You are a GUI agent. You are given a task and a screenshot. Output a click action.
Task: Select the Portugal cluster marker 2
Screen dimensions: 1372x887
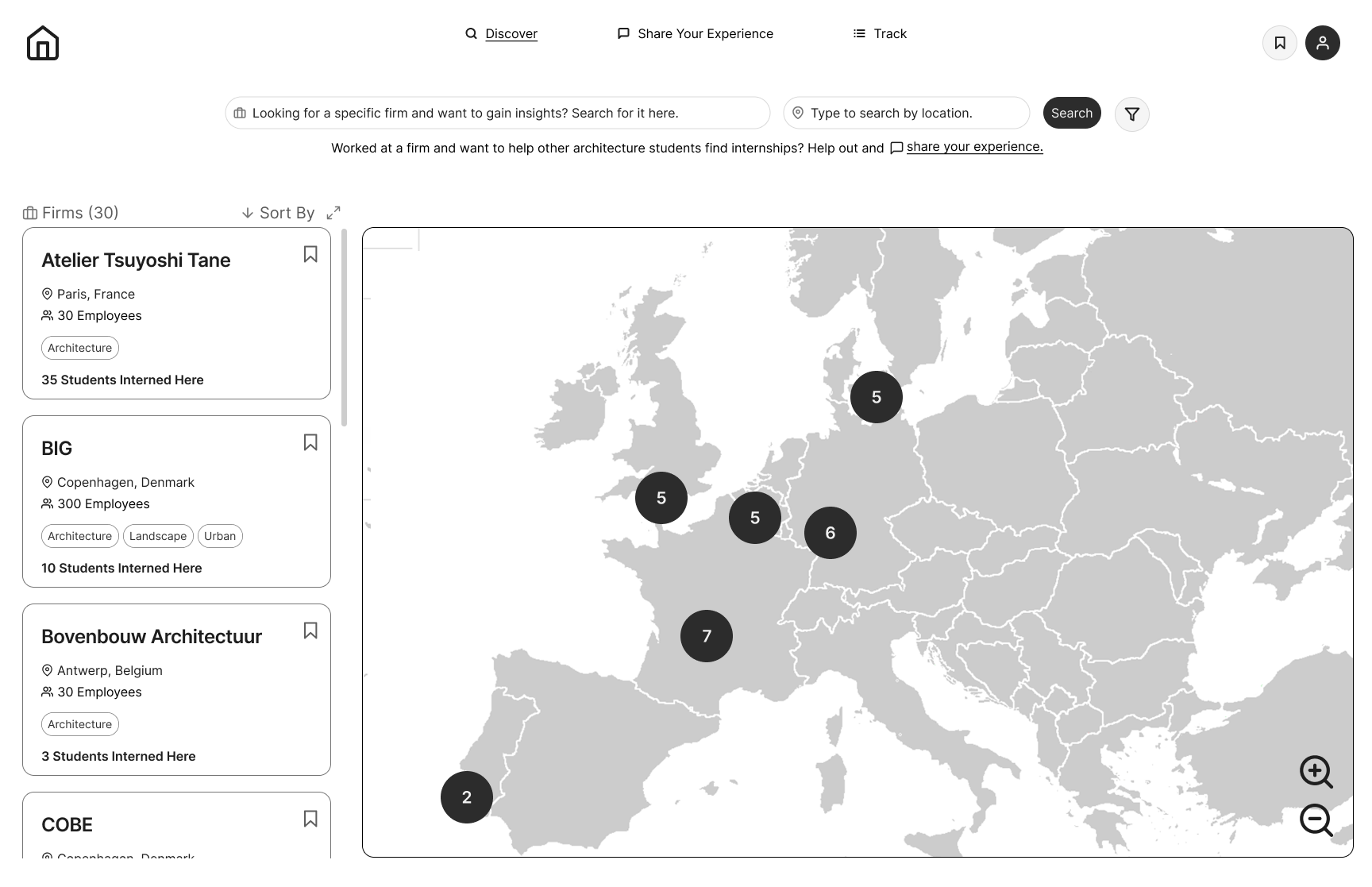tap(467, 797)
